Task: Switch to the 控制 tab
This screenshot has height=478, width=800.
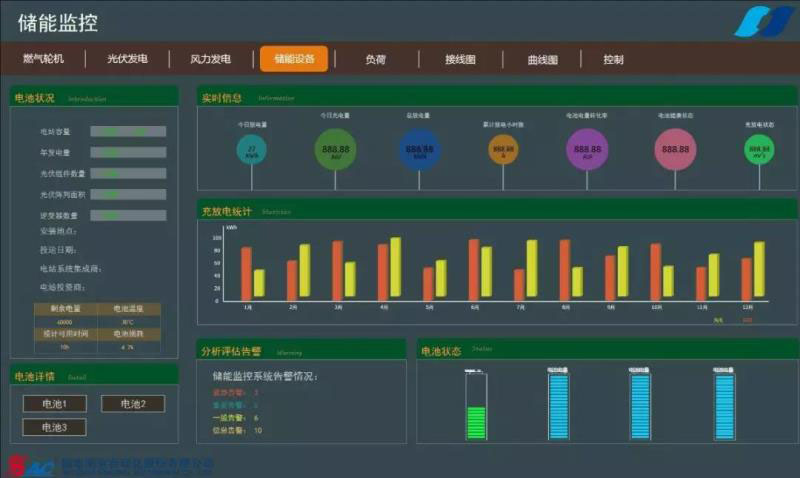Action: pyautogui.click(x=613, y=59)
